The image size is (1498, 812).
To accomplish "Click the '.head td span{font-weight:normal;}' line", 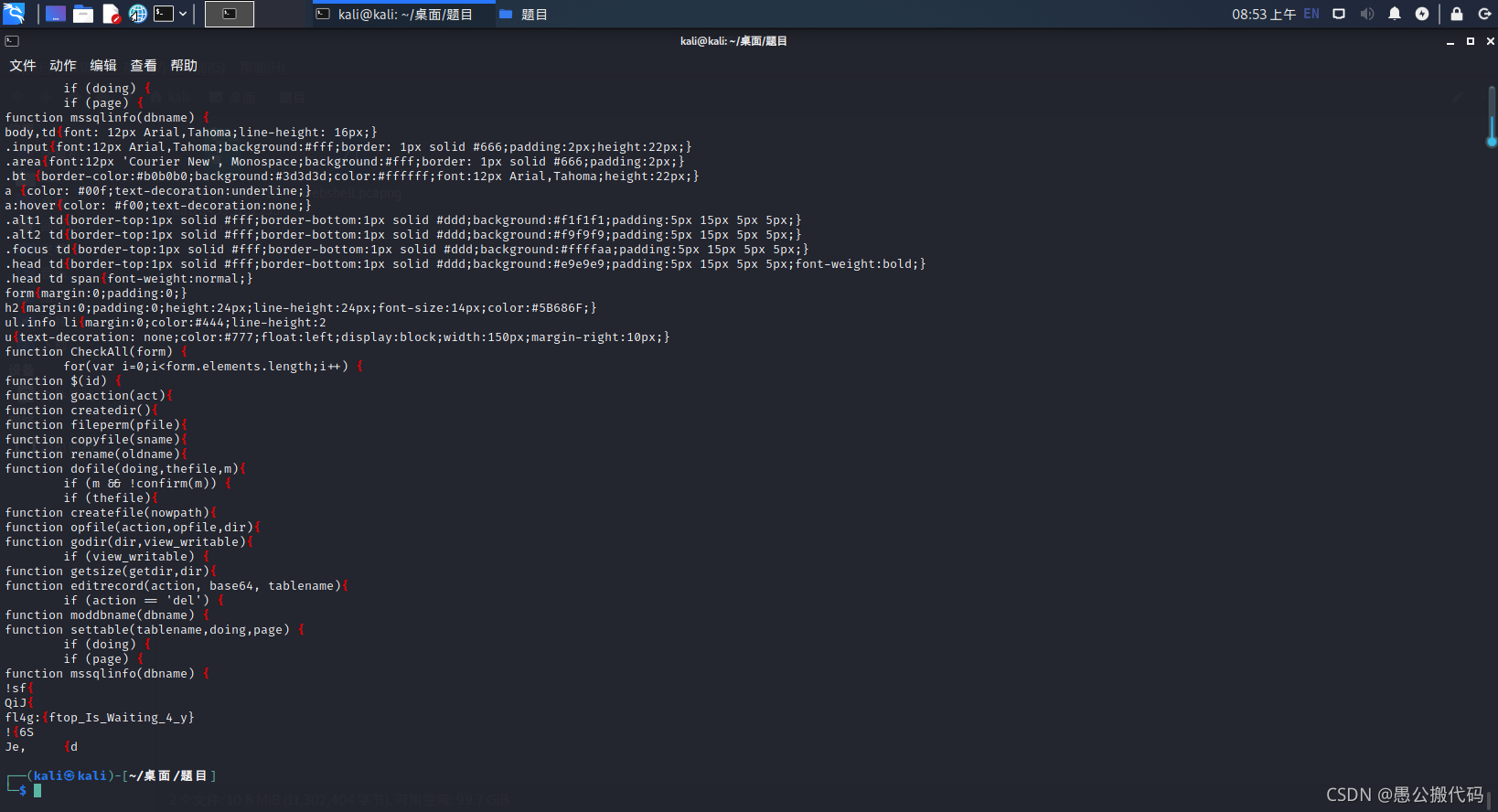I will (129, 279).
